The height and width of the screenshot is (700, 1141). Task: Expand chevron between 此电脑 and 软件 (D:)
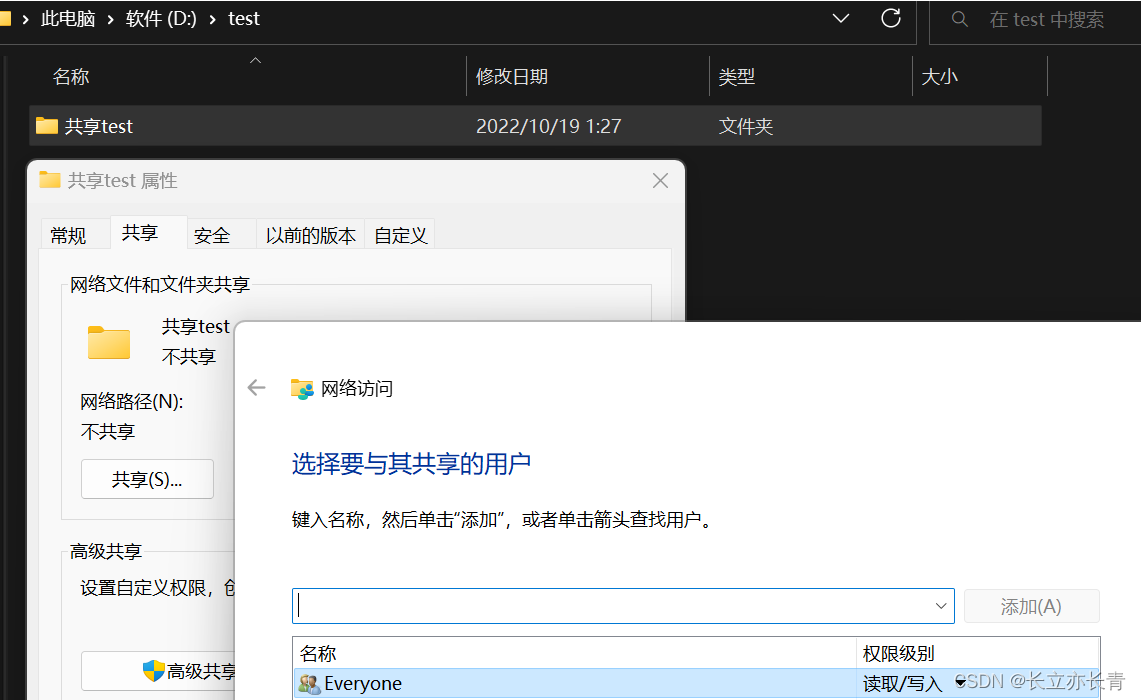111,19
